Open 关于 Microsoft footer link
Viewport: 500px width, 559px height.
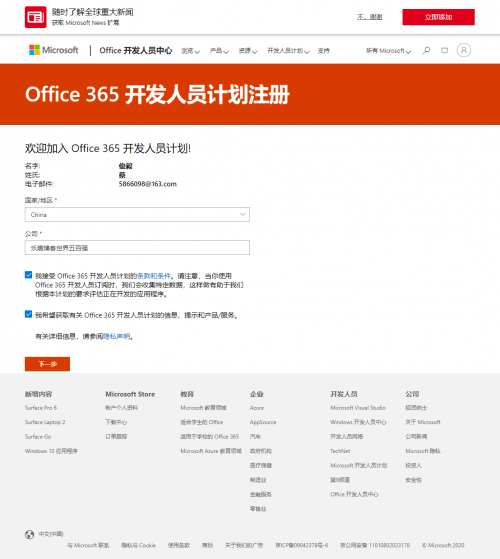[423, 422]
